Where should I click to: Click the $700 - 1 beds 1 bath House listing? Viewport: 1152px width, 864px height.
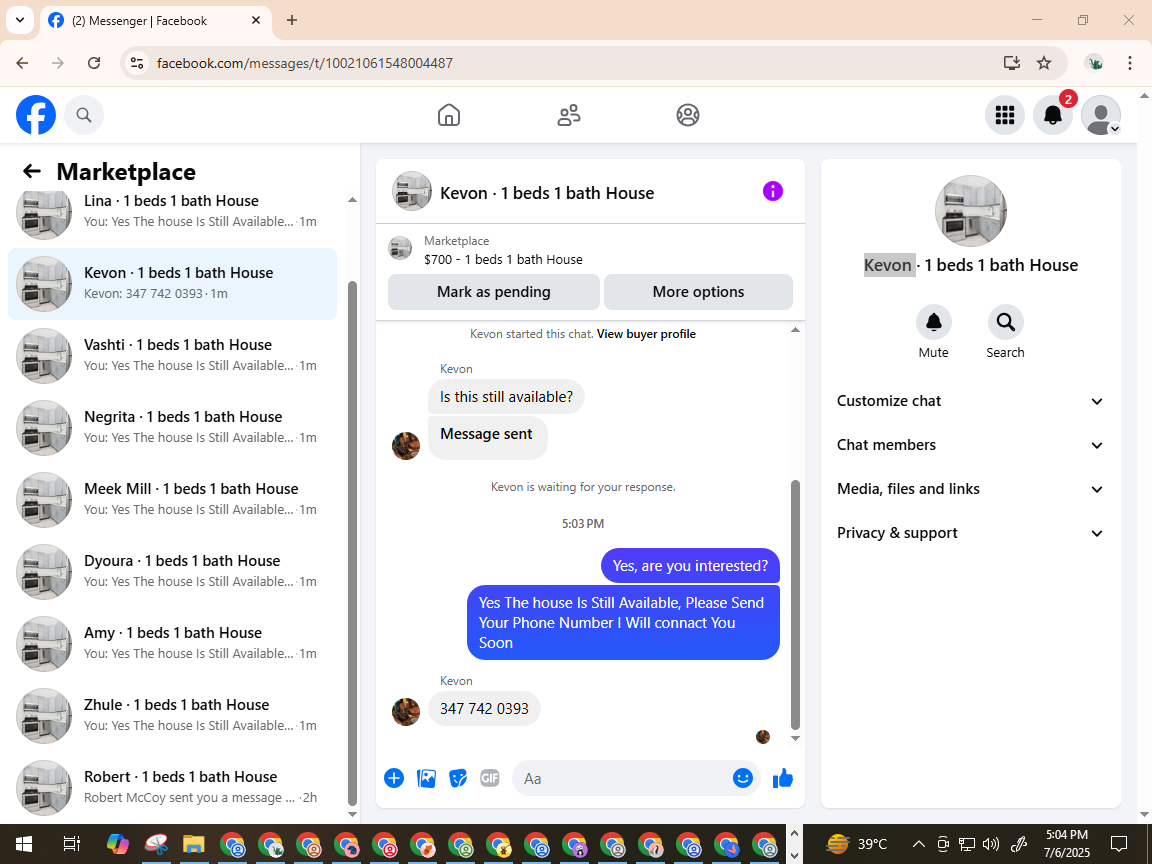coord(503,259)
